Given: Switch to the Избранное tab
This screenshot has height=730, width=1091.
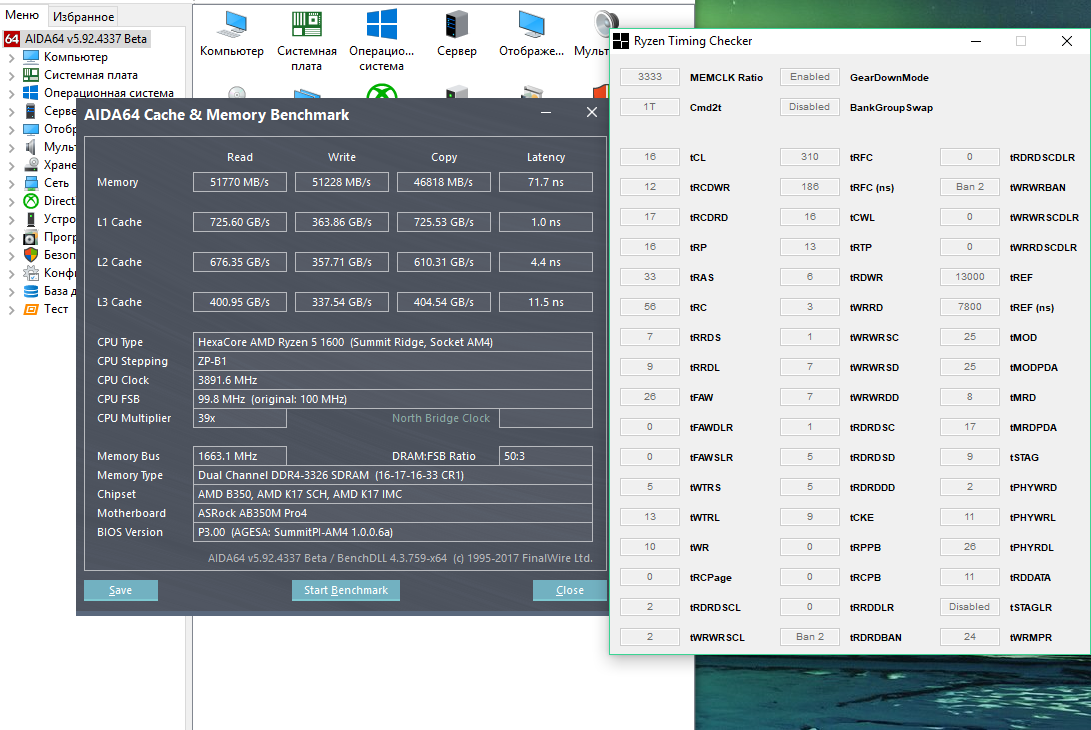Looking at the screenshot, I should [84, 16].
